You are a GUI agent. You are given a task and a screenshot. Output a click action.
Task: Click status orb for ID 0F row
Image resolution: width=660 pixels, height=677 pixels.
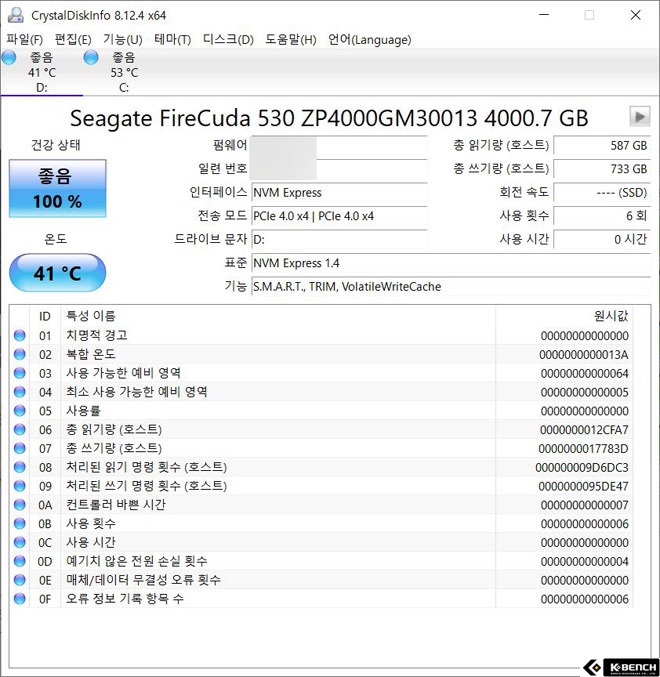coord(19,599)
